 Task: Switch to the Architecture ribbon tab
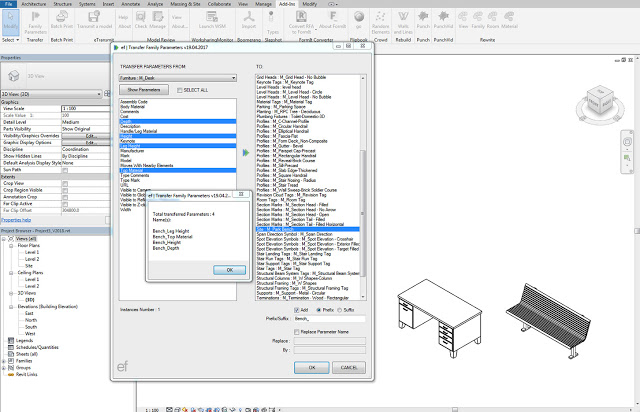click(x=33, y=4)
